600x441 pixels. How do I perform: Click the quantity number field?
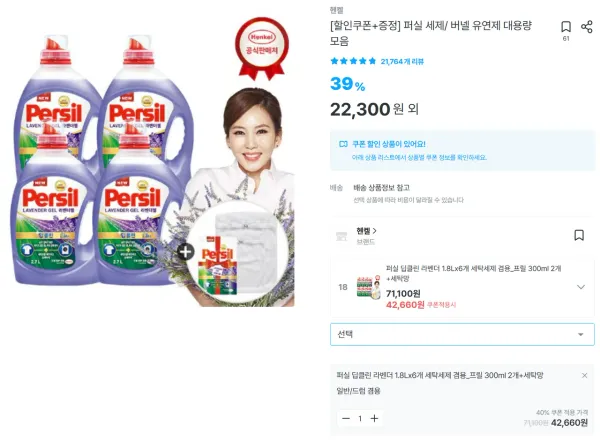click(360, 418)
